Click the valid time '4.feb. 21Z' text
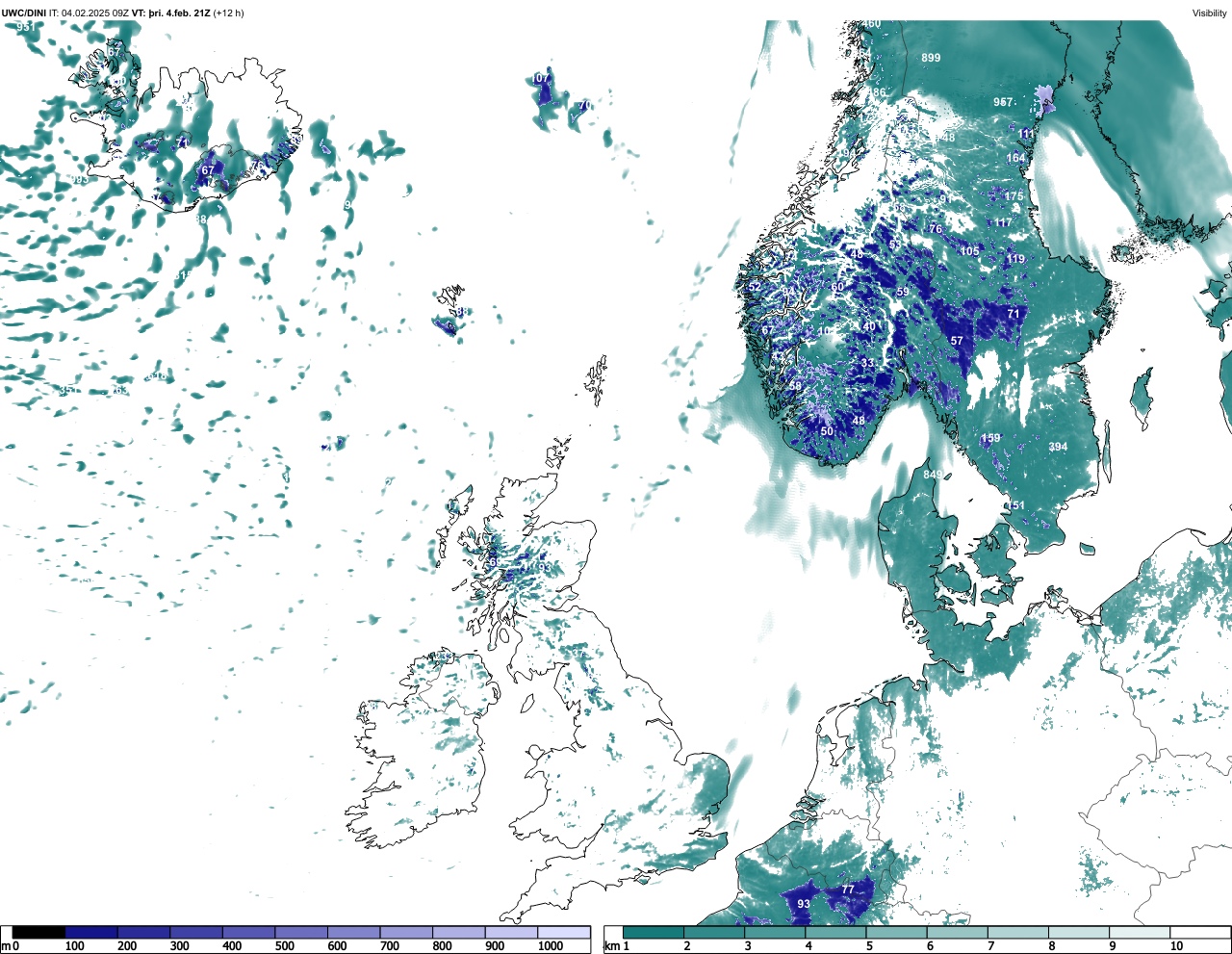This screenshot has width=1232, height=954. coord(188,13)
